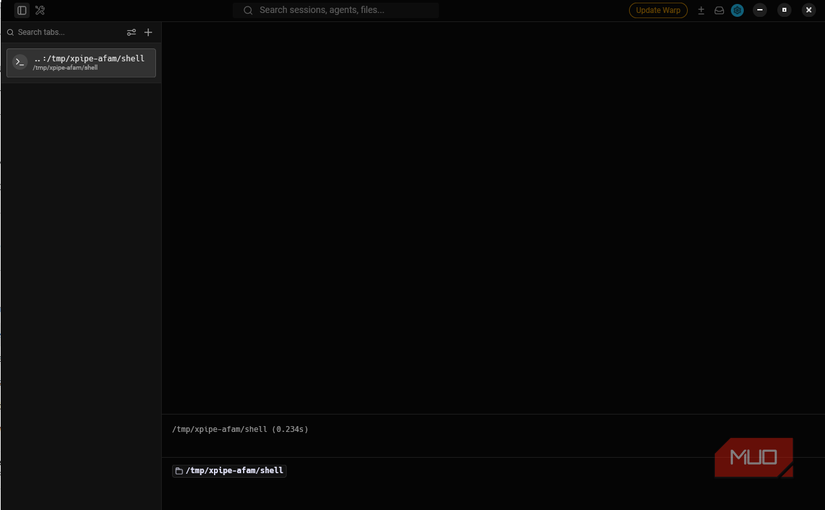Open the tab filter settings icon
825x510 pixels.
click(131, 32)
